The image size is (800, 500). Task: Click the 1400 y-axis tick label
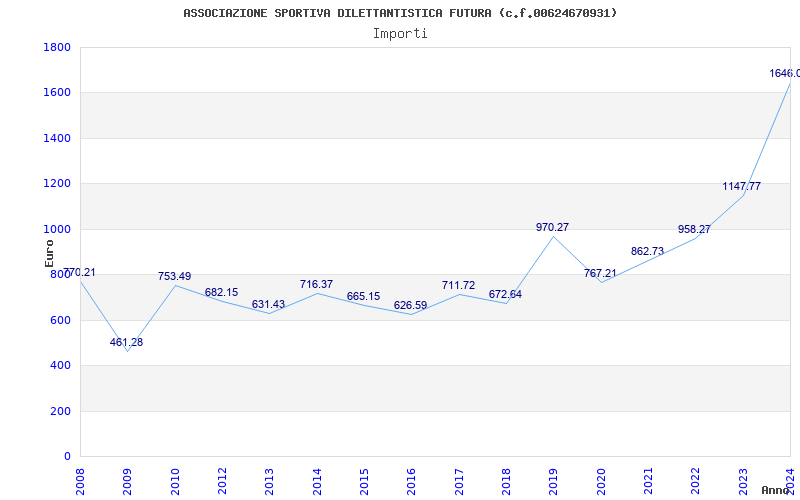[x=57, y=138]
